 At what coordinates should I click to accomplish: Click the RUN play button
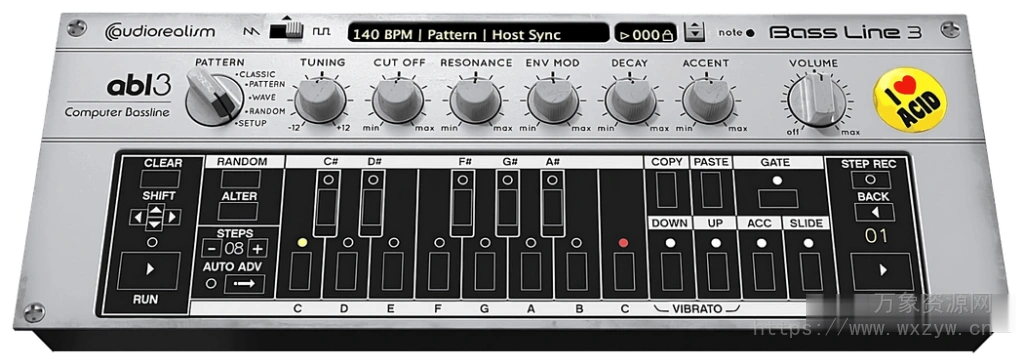[149, 270]
